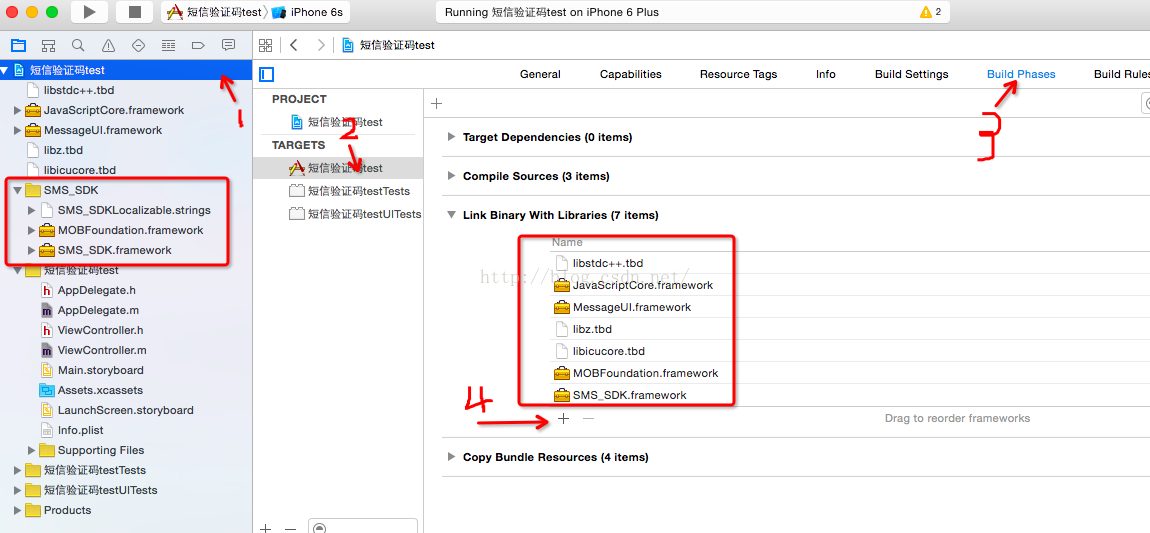Open the Test navigator diamond icon

pyautogui.click(x=138, y=45)
